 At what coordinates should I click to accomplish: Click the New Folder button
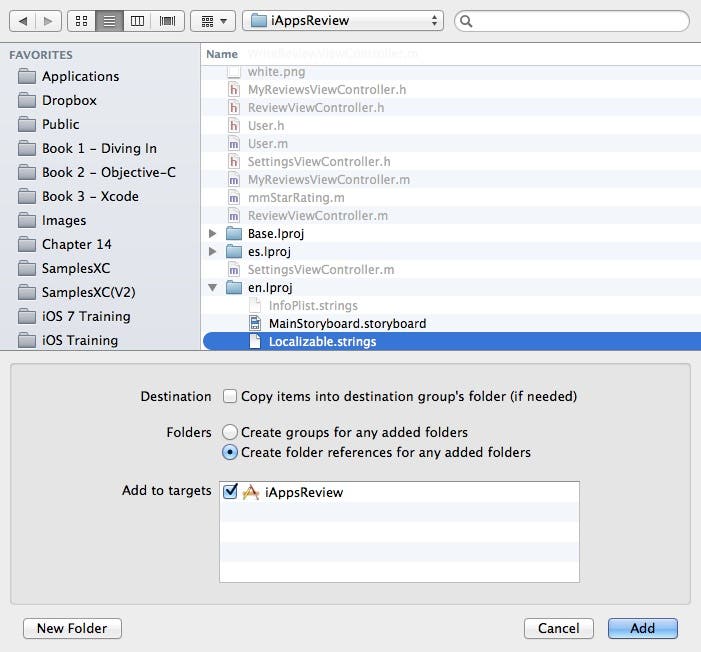click(x=72, y=628)
